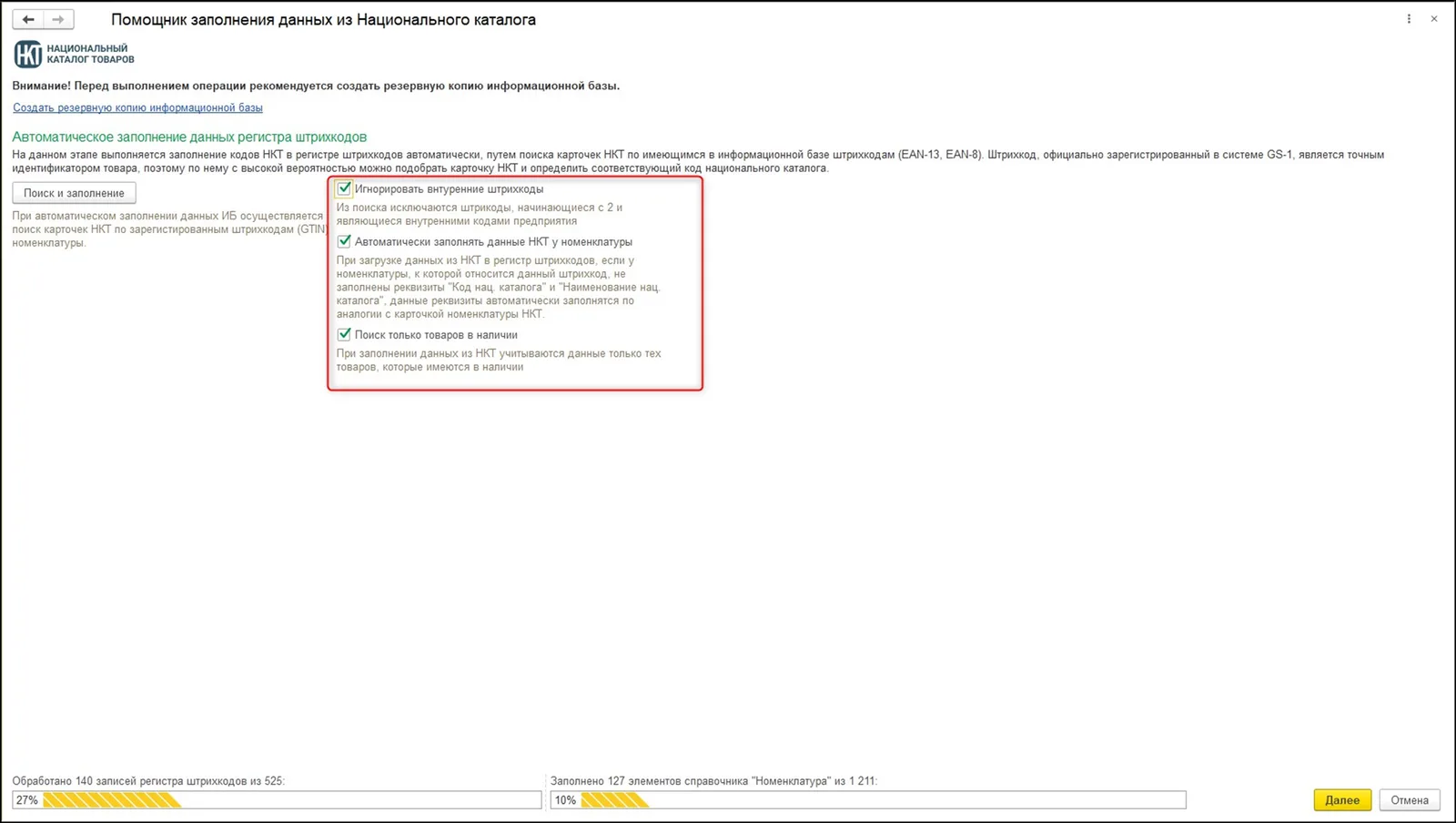This screenshot has height=823, width=1456.
Task: Click the window title Помощник заполнения данных
Action: [323, 19]
